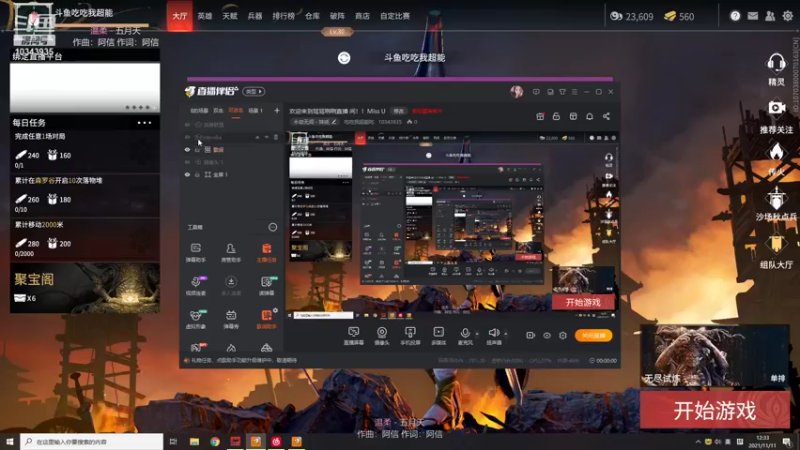Open the 聚宝阁 banner
Viewport: 800px width, 450px height.
tap(85, 288)
